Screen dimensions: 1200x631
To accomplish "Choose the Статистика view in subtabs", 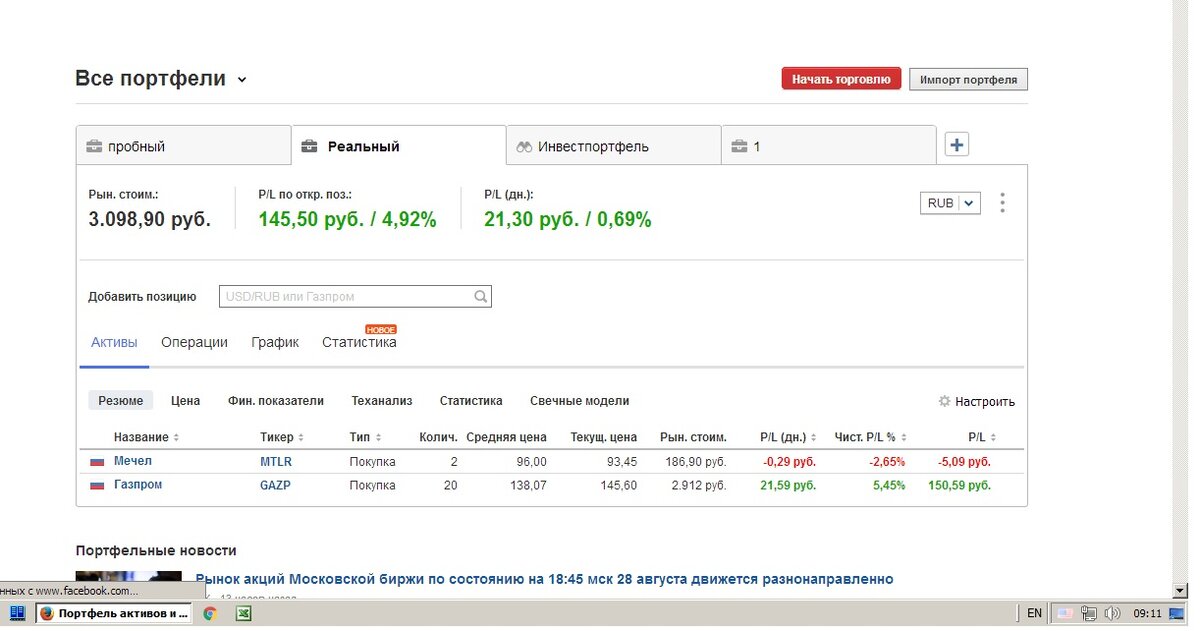I will [x=471, y=400].
